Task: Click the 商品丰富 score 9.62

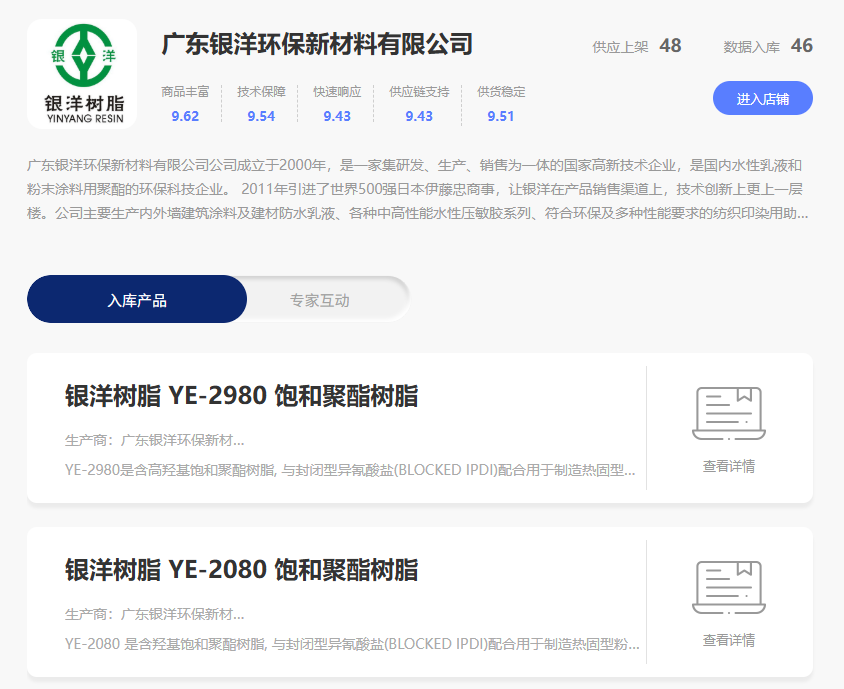Action: (x=185, y=116)
